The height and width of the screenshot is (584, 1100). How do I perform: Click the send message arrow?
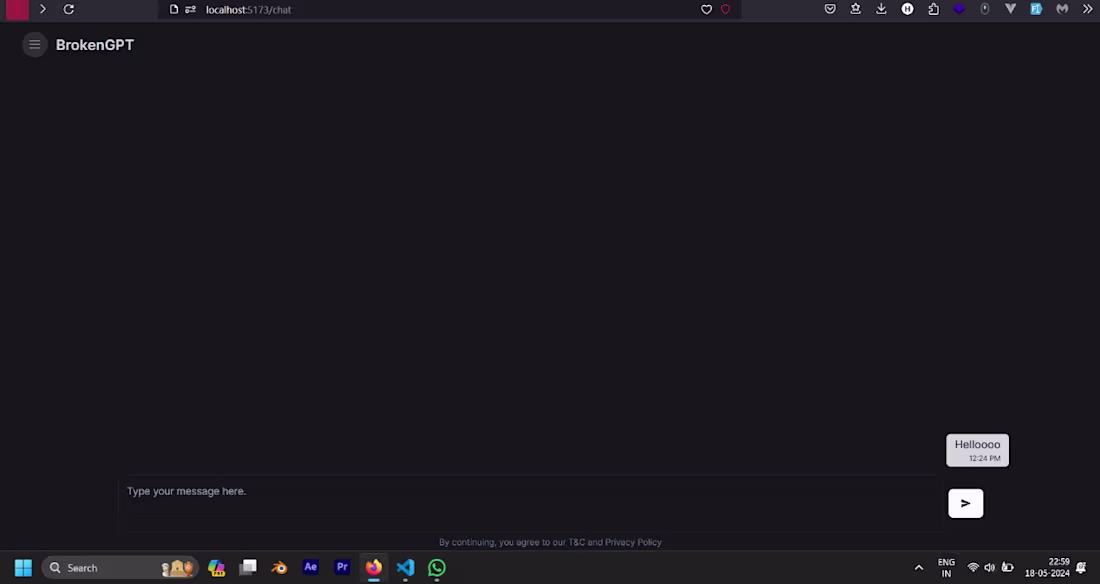point(964,503)
